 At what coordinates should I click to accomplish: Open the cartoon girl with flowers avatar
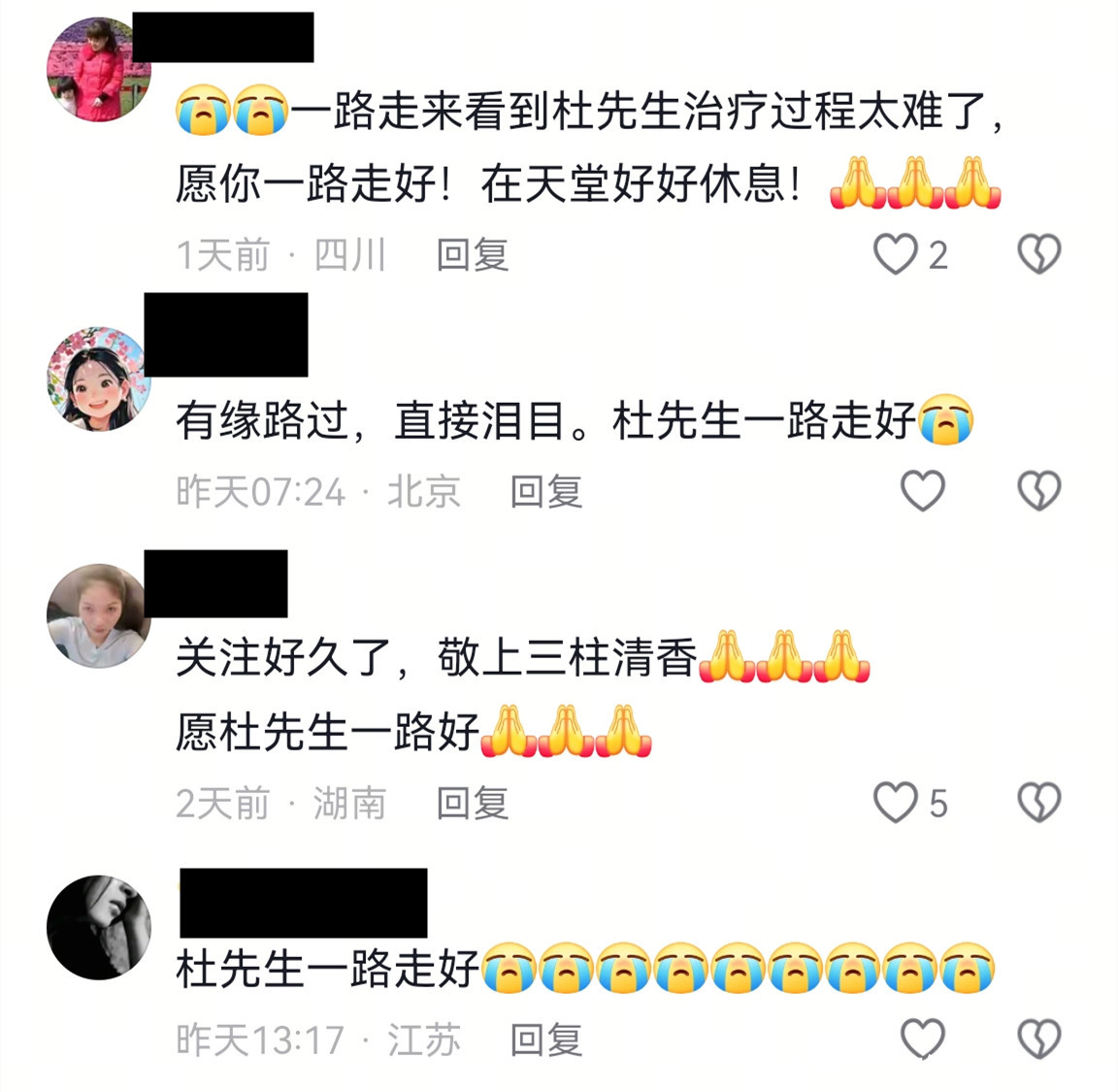click(98, 379)
